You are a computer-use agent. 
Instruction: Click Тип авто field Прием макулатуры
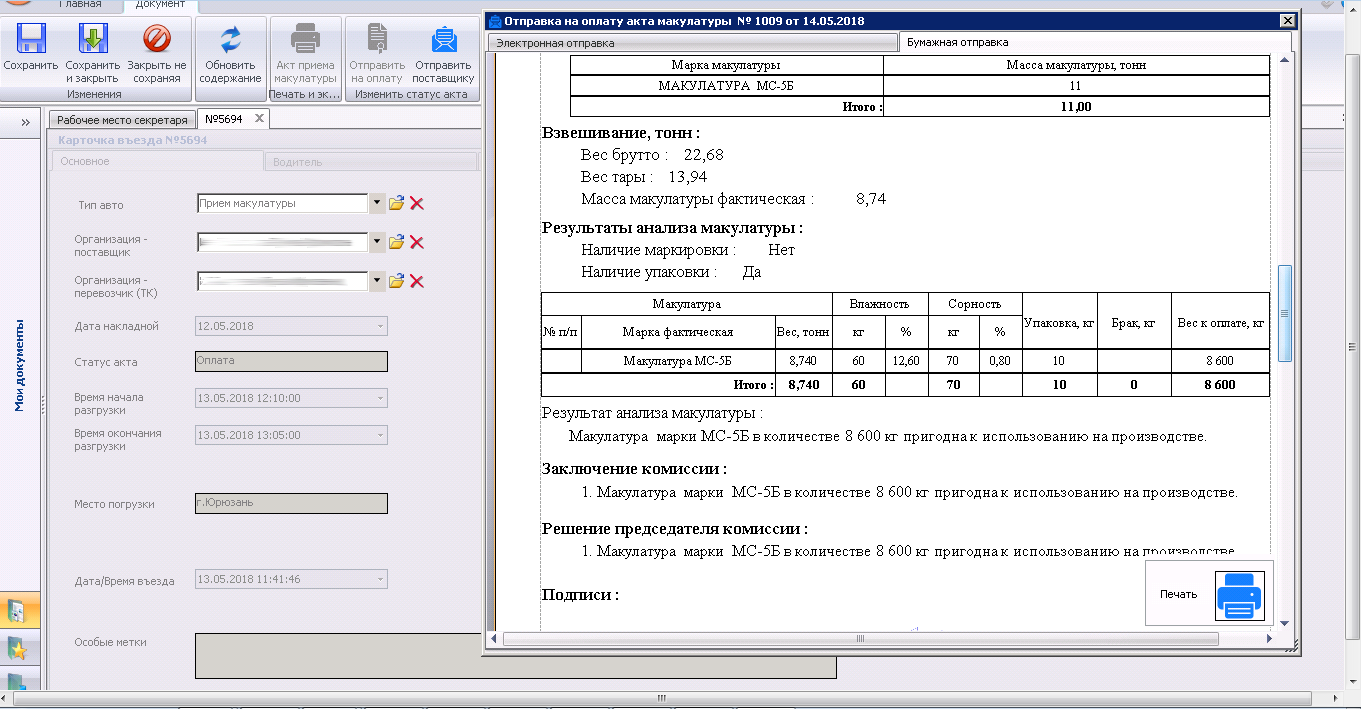[x=283, y=203]
